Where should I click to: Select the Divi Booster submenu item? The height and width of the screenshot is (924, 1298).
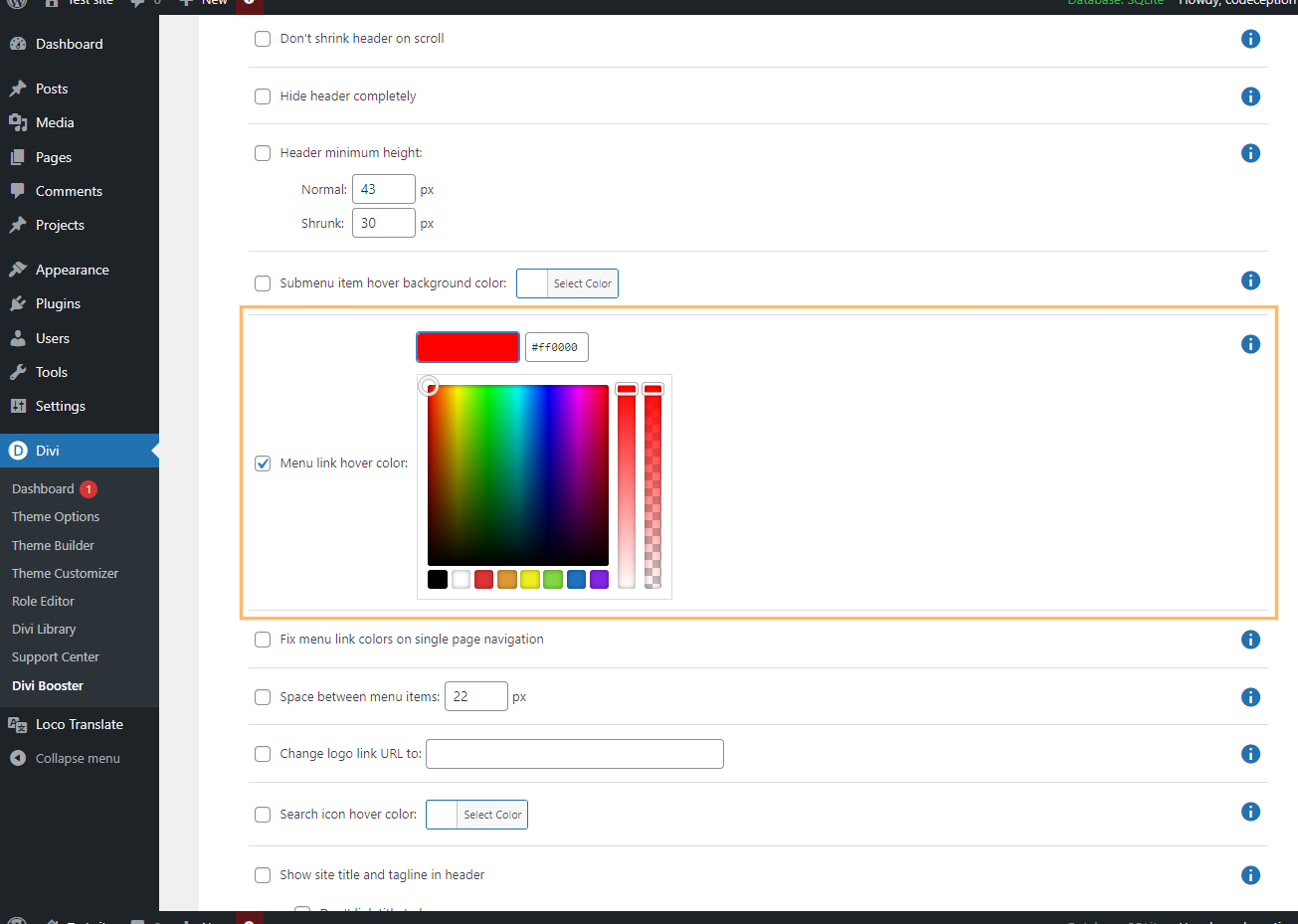48,686
